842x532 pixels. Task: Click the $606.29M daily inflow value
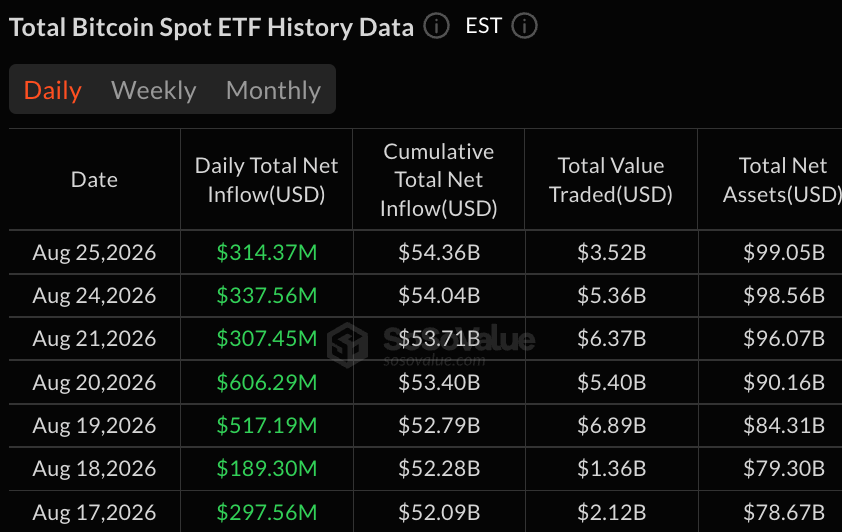267,382
